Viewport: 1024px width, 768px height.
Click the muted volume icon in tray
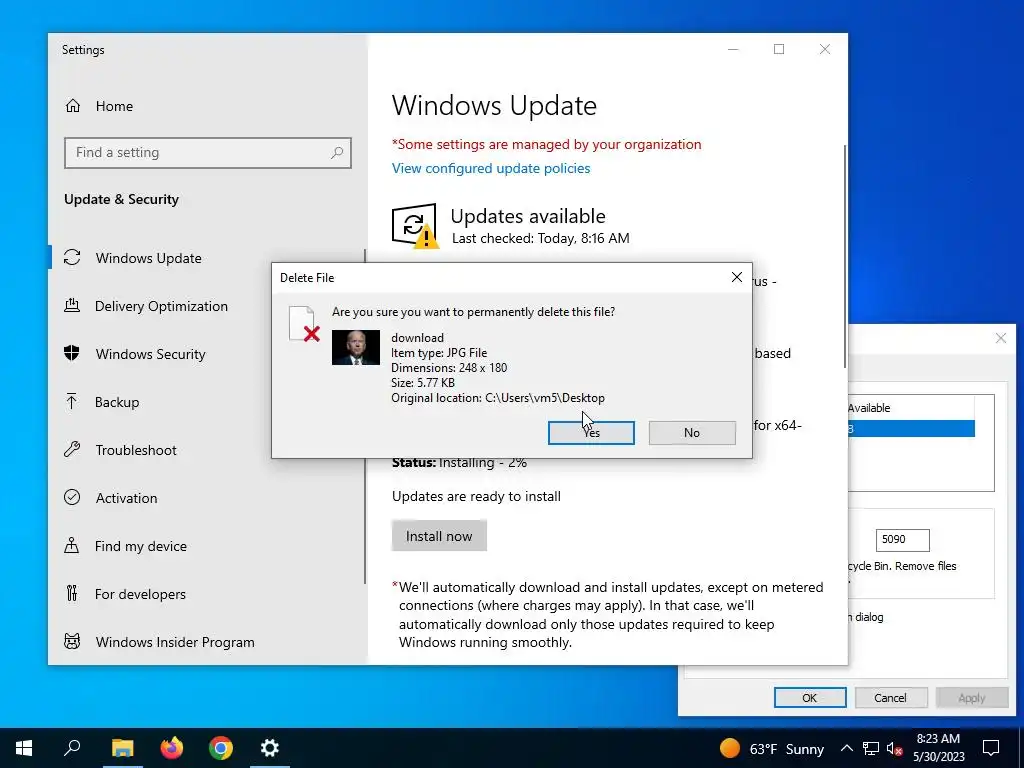[894, 748]
